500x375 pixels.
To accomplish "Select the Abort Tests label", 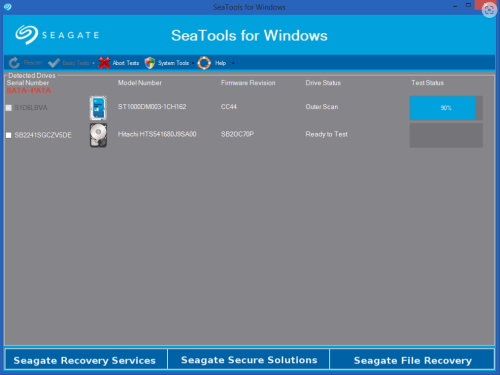I will (126, 63).
